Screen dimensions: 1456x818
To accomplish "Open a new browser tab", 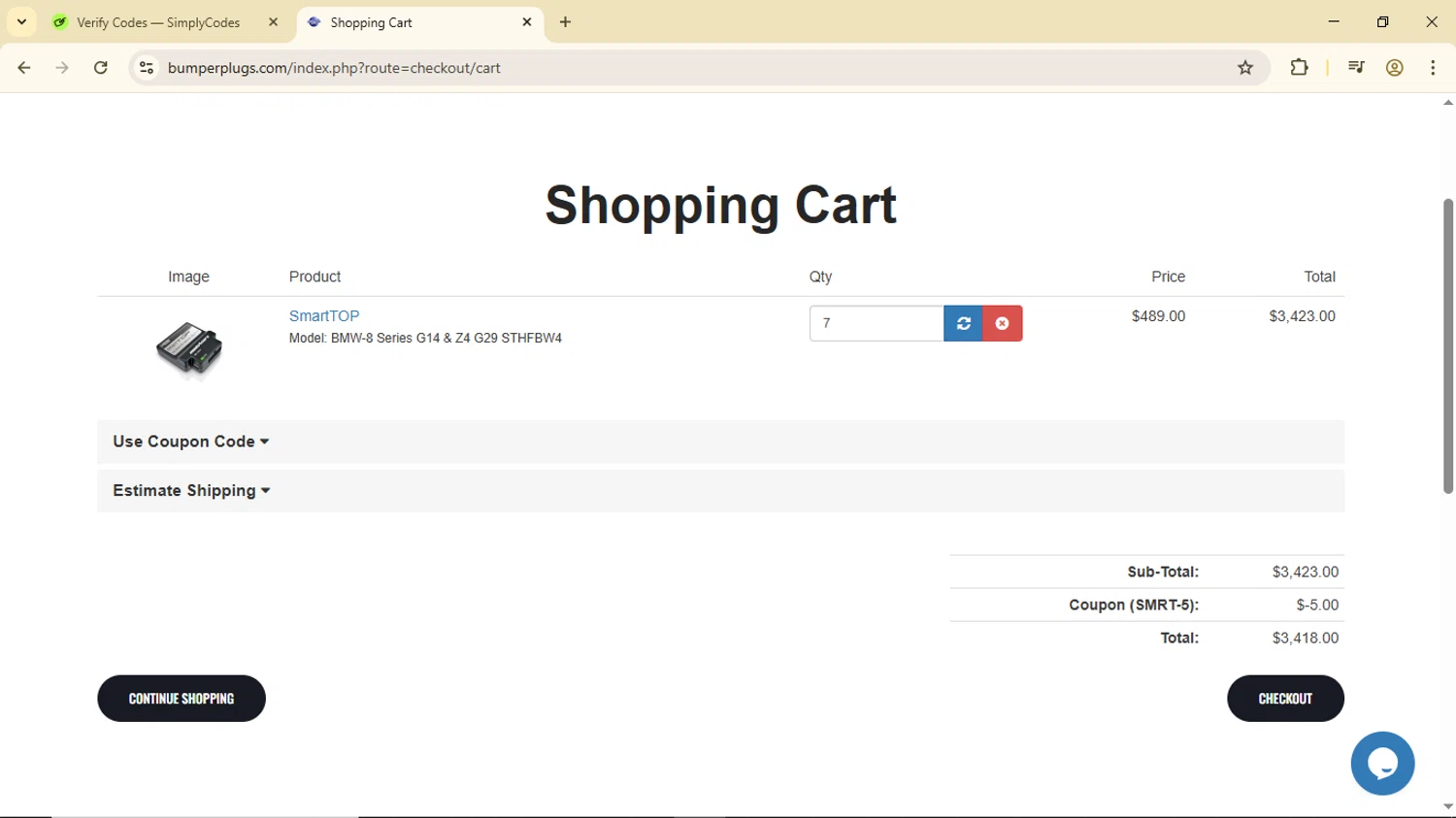I will (x=566, y=22).
